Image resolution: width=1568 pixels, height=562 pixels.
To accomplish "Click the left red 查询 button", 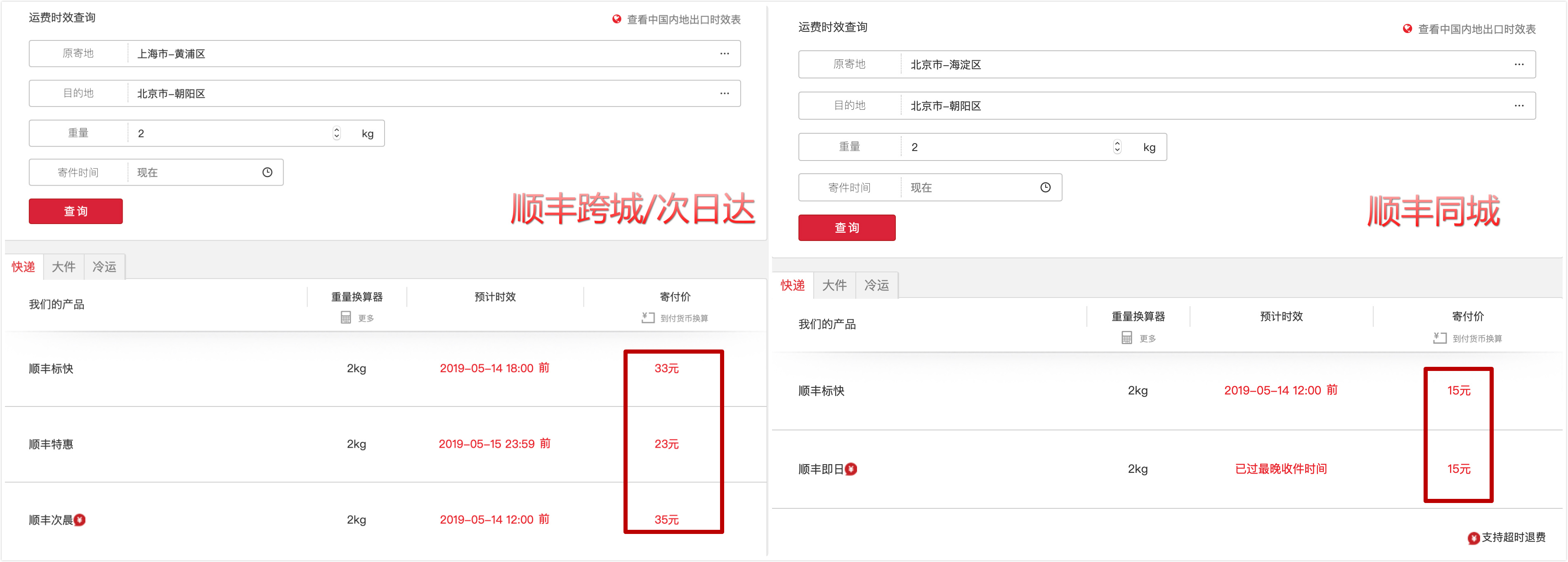I will point(76,211).
